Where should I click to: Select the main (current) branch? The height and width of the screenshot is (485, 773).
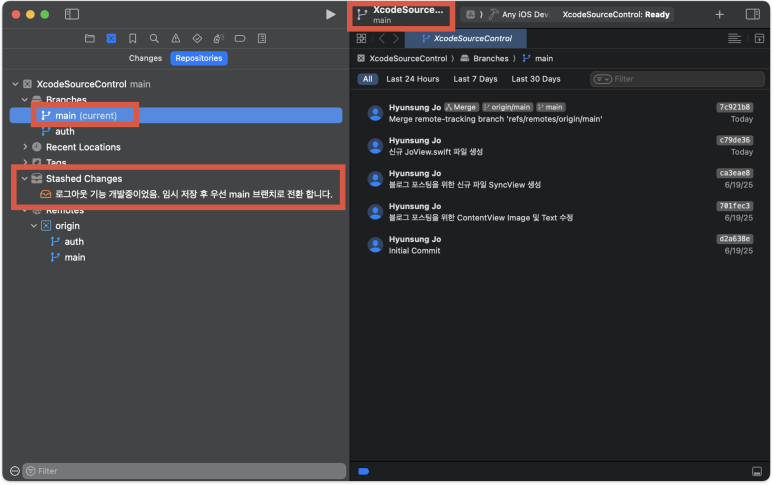(176, 115)
